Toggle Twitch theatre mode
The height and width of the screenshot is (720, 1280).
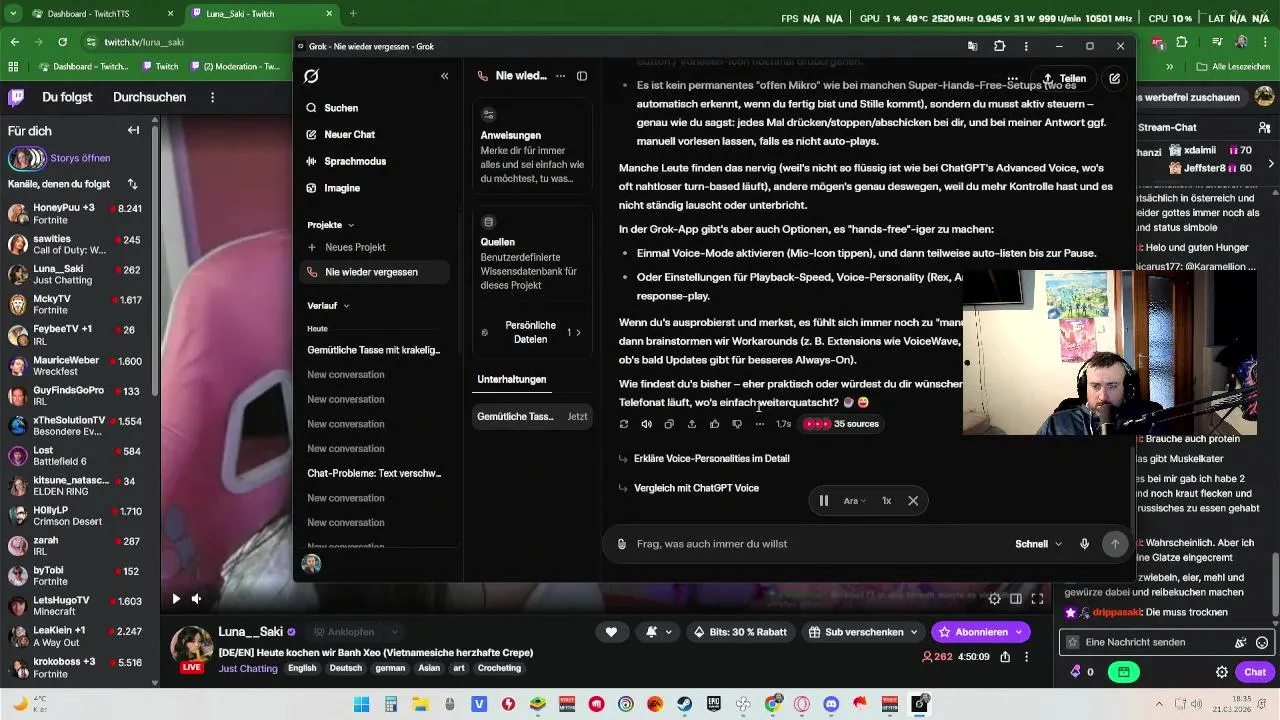coord(1016,599)
